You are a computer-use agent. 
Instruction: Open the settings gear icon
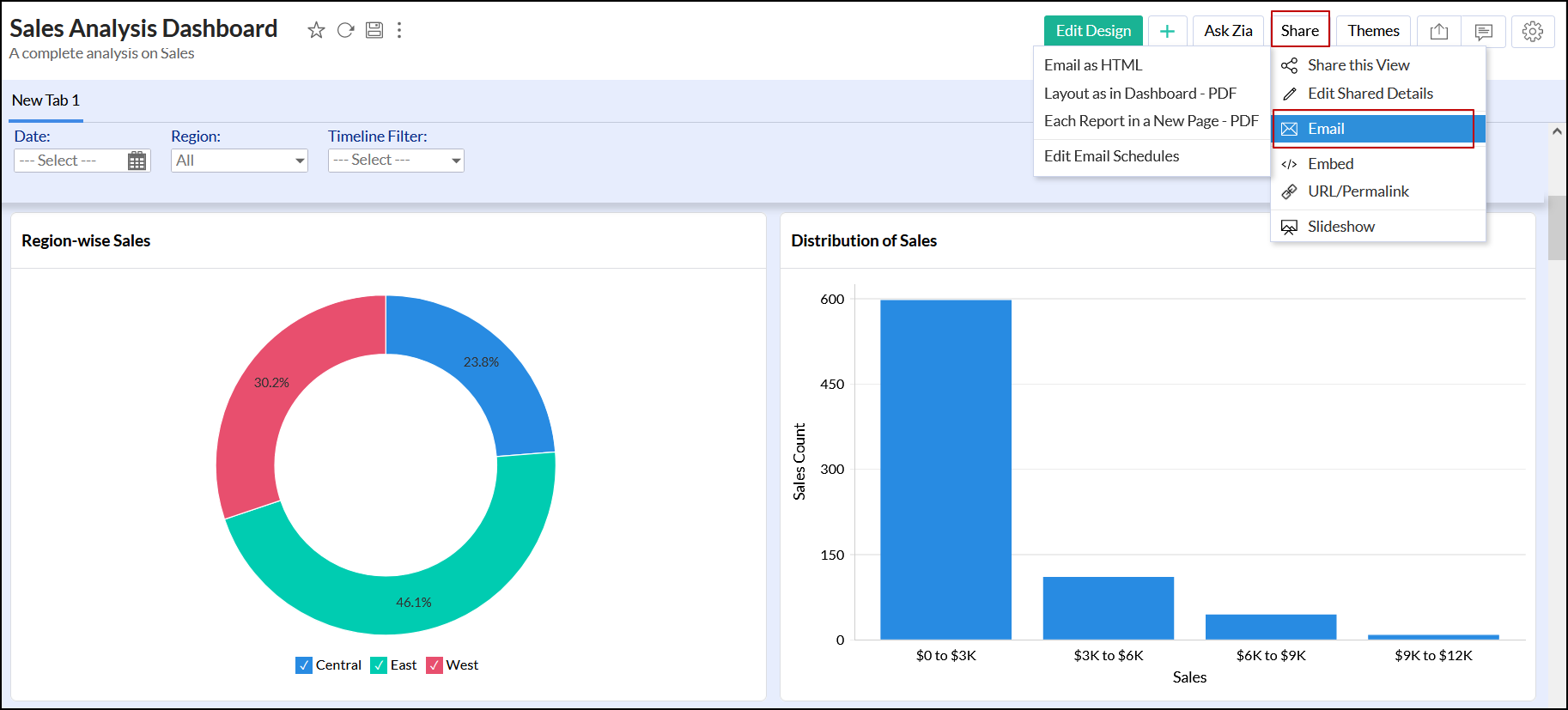point(1532,32)
